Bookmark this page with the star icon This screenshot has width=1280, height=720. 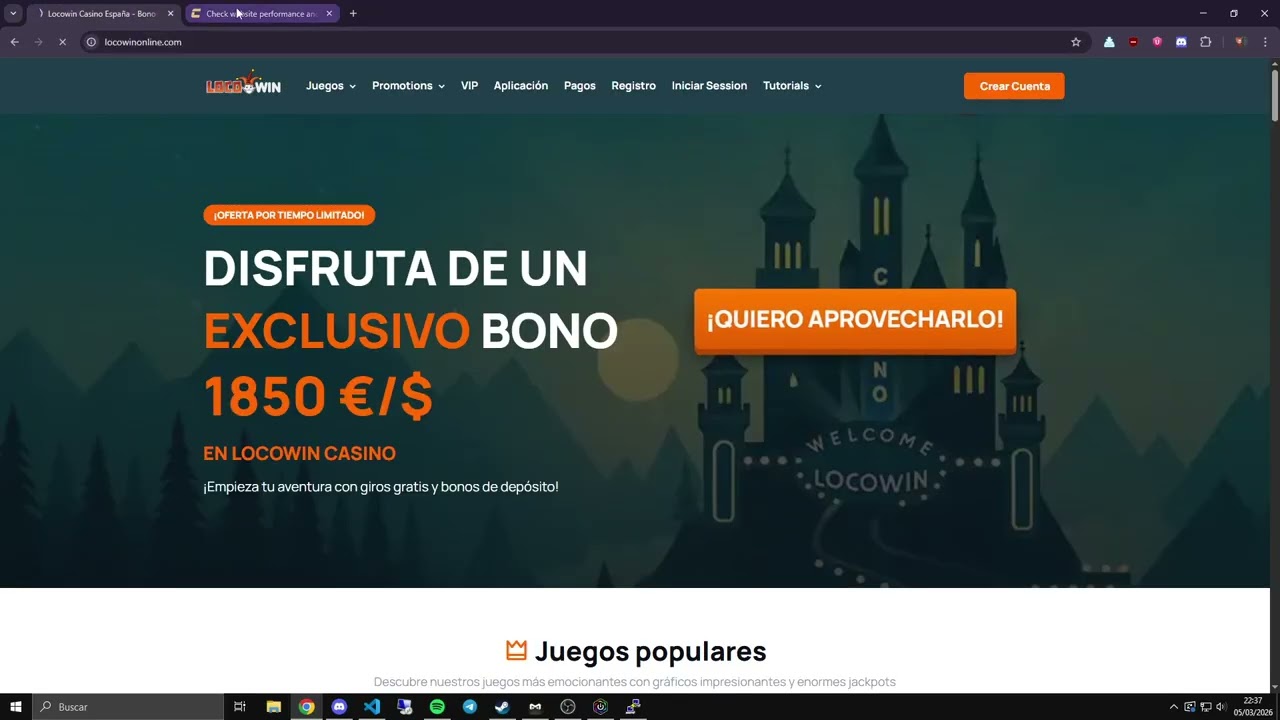point(1076,42)
